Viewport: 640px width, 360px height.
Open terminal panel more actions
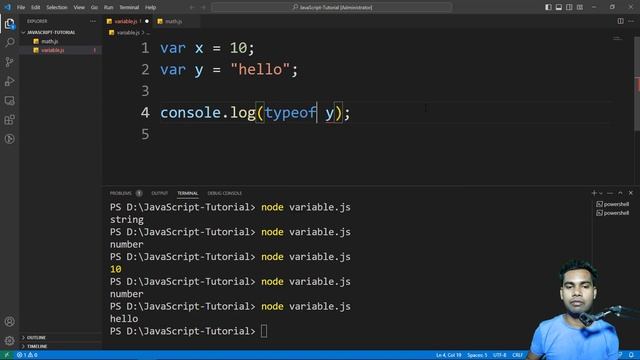610,193
